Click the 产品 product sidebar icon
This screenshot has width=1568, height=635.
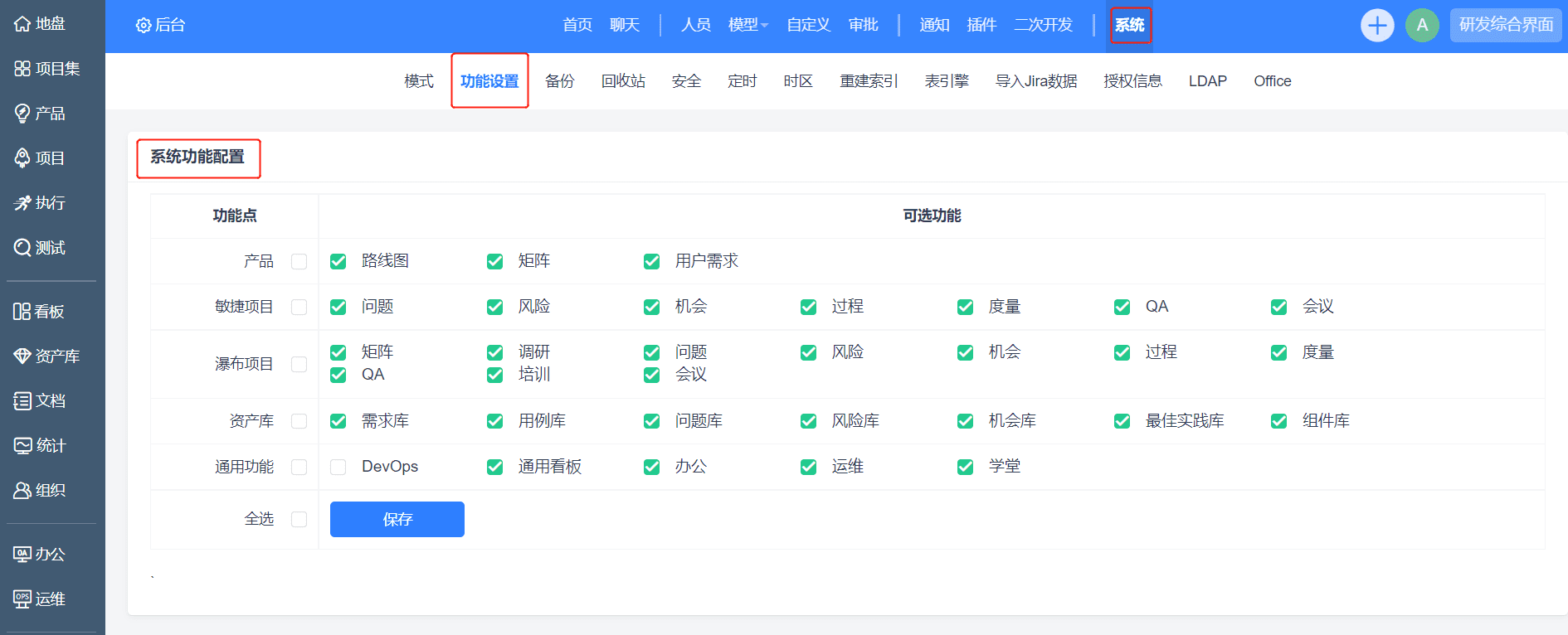pyautogui.click(x=22, y=114)
